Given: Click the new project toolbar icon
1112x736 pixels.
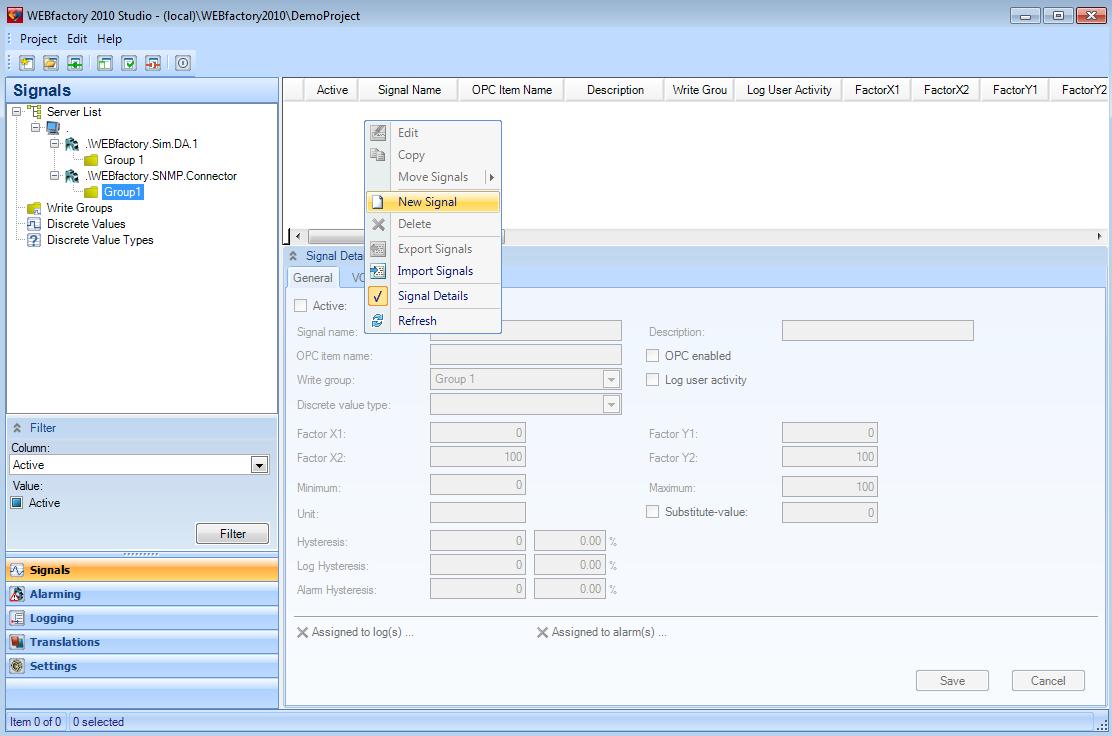Looking at the screenshot, I should [27, 63].
